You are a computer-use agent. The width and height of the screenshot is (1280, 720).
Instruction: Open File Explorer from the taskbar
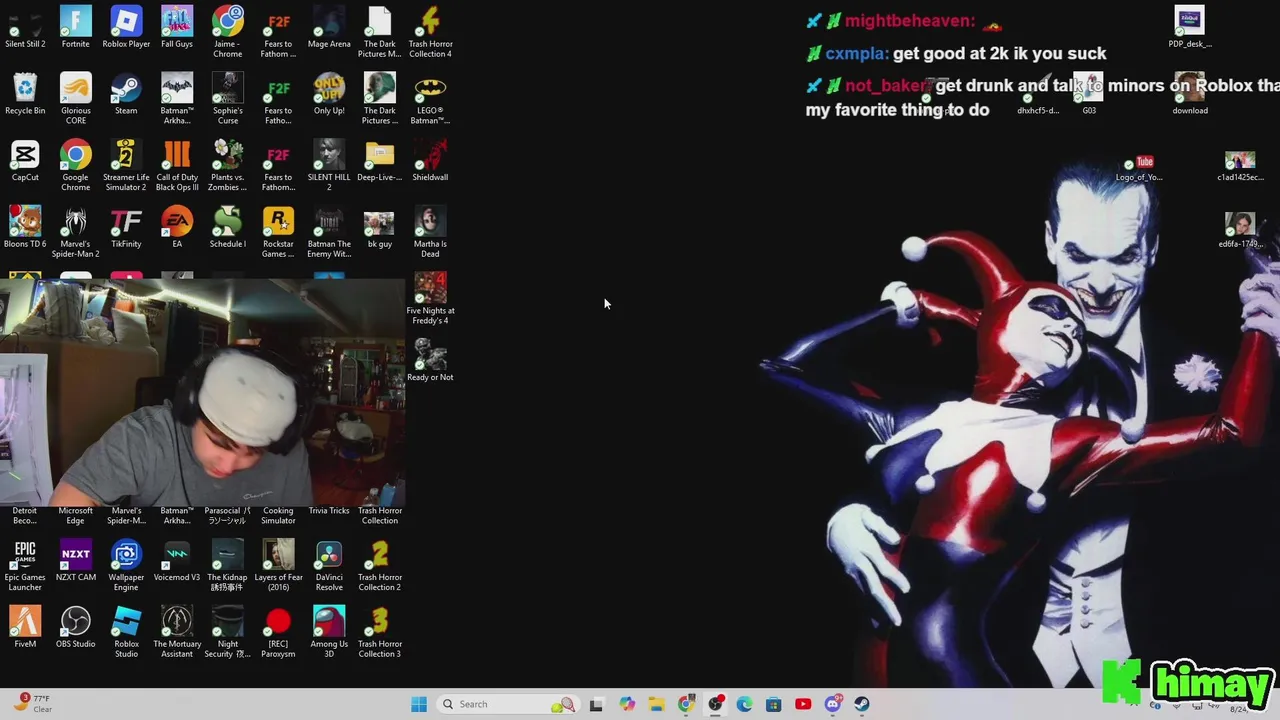pyautogui.click(x=656, y=704)
